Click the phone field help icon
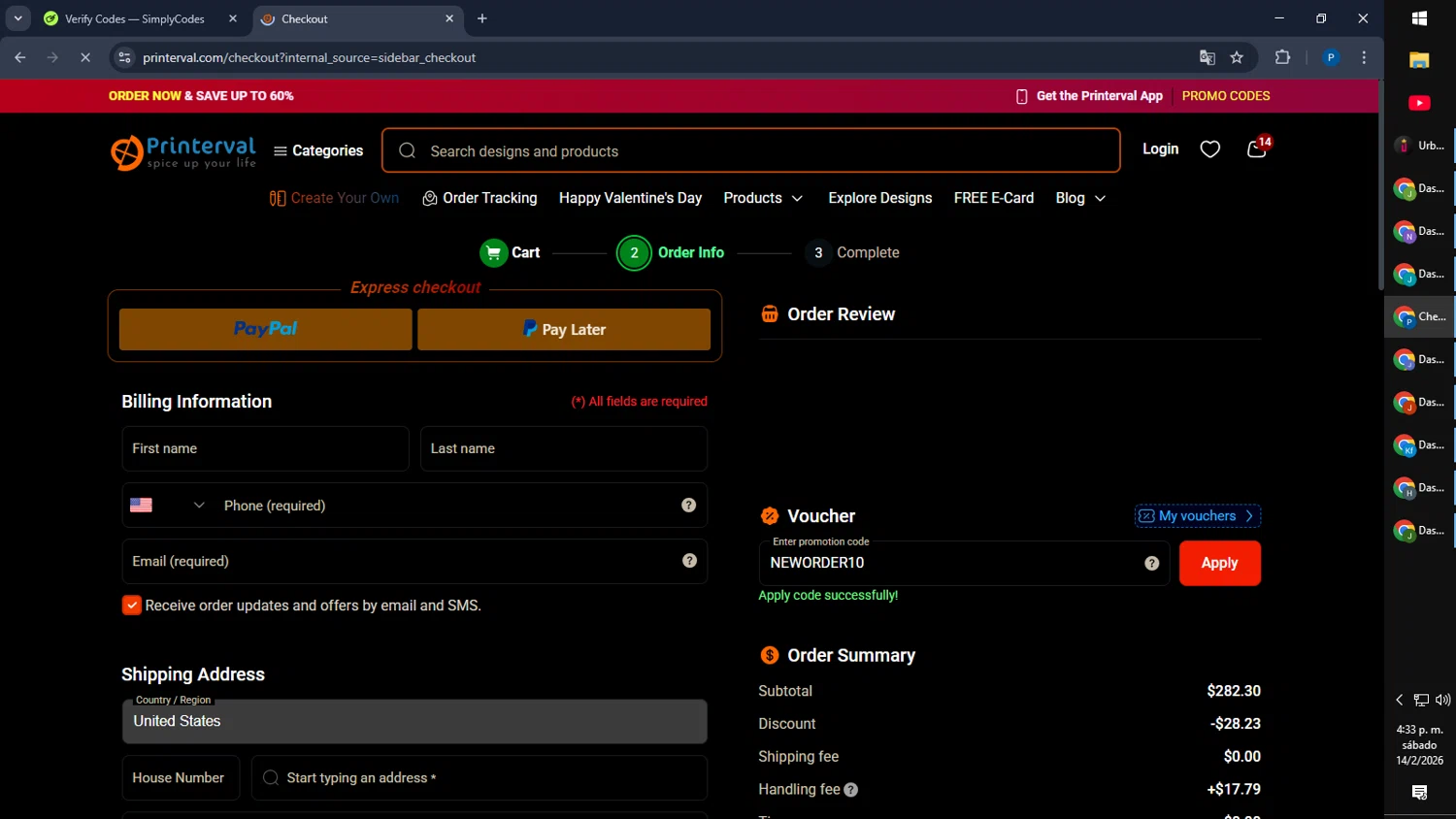The height and width of the screenshot is (819, 1456). coord(688,506)
